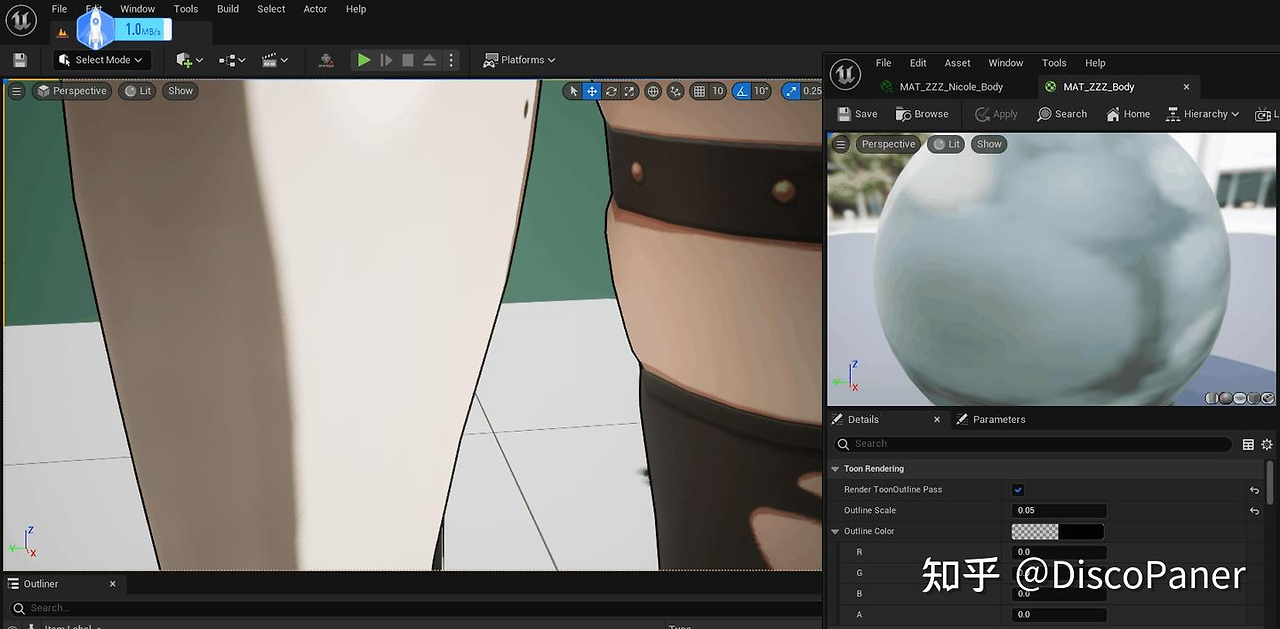Open Tools menu in the main editor
This screenshot has width=1280, height=629.
tap(186, 9)
